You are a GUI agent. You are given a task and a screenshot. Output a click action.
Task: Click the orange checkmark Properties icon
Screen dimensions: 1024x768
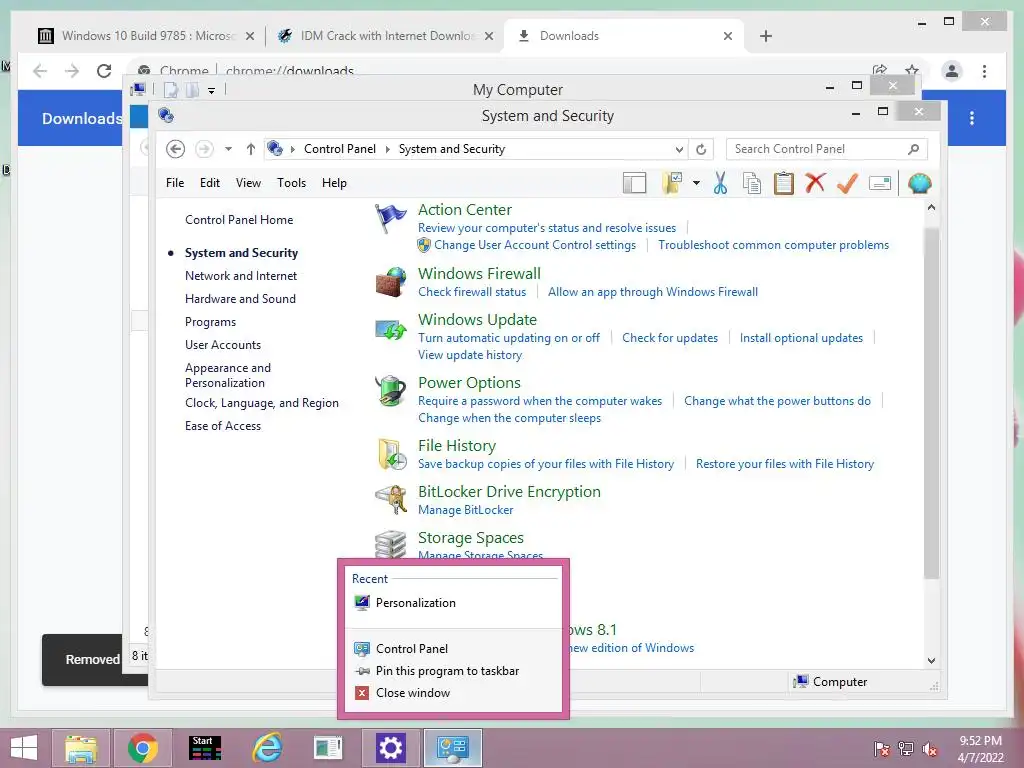[847, 184]
